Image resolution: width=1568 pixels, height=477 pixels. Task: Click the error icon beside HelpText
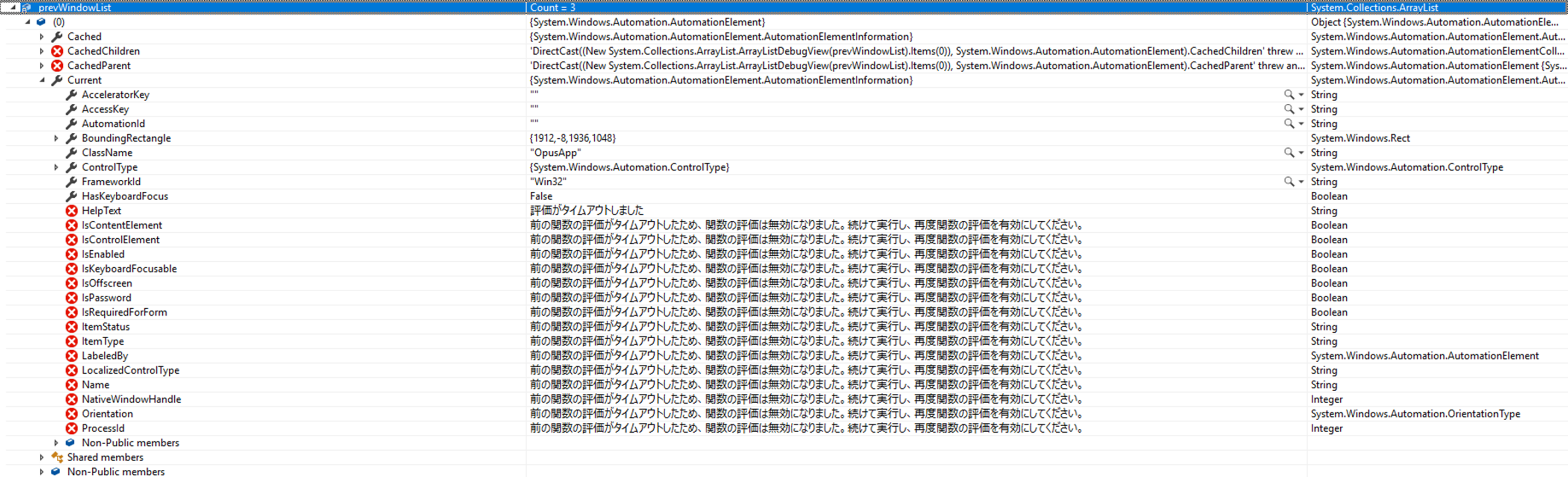72,211
